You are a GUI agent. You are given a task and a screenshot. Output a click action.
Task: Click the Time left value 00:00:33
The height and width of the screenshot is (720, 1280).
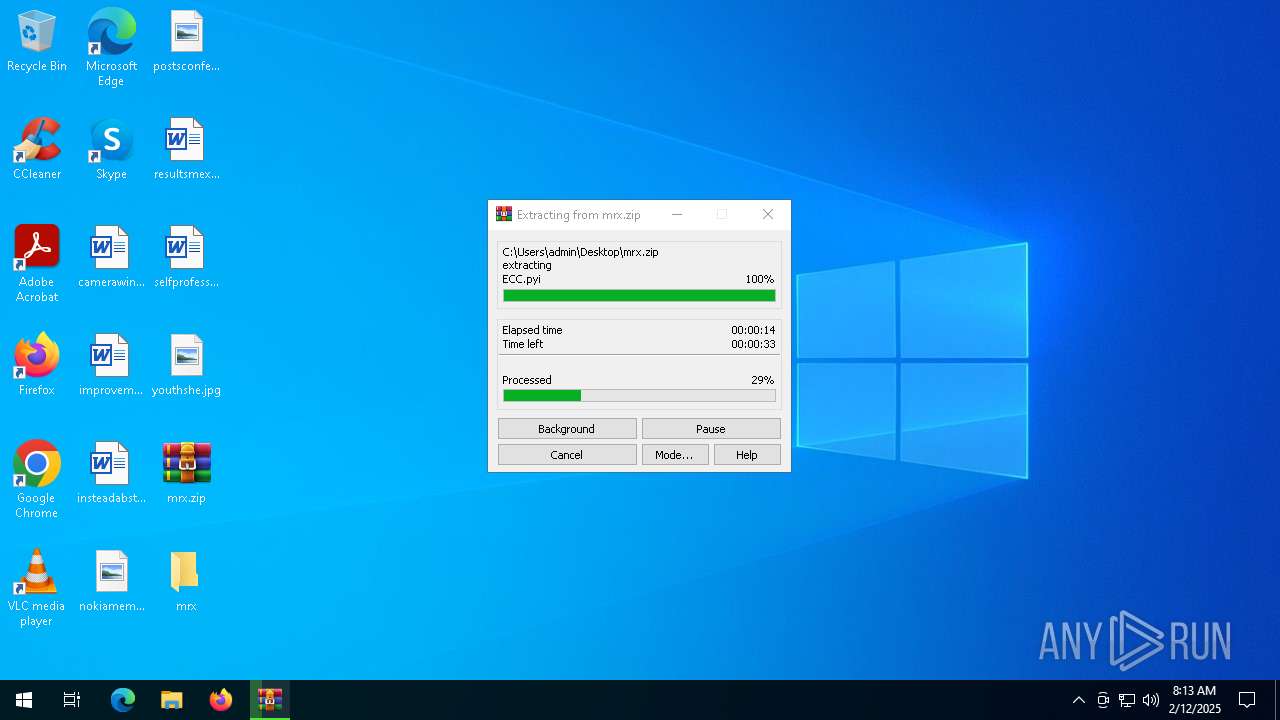(753, 344)
